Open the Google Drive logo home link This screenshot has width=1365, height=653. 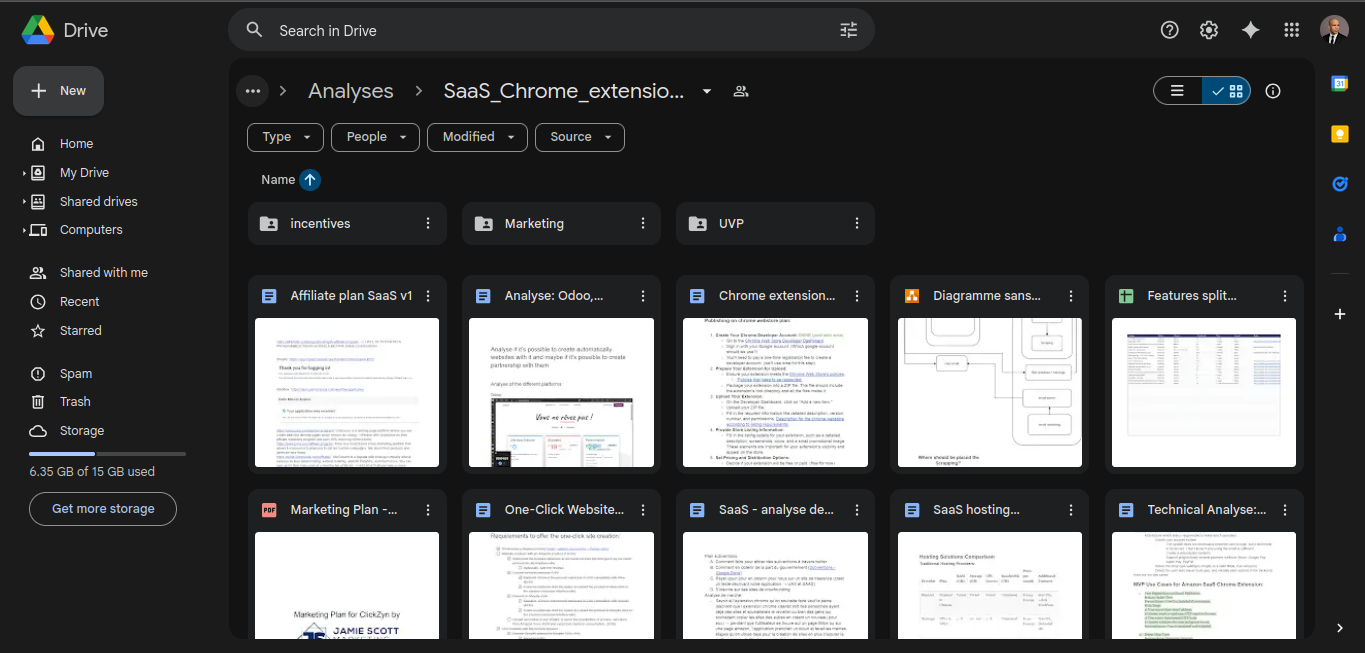pos(65,30)
